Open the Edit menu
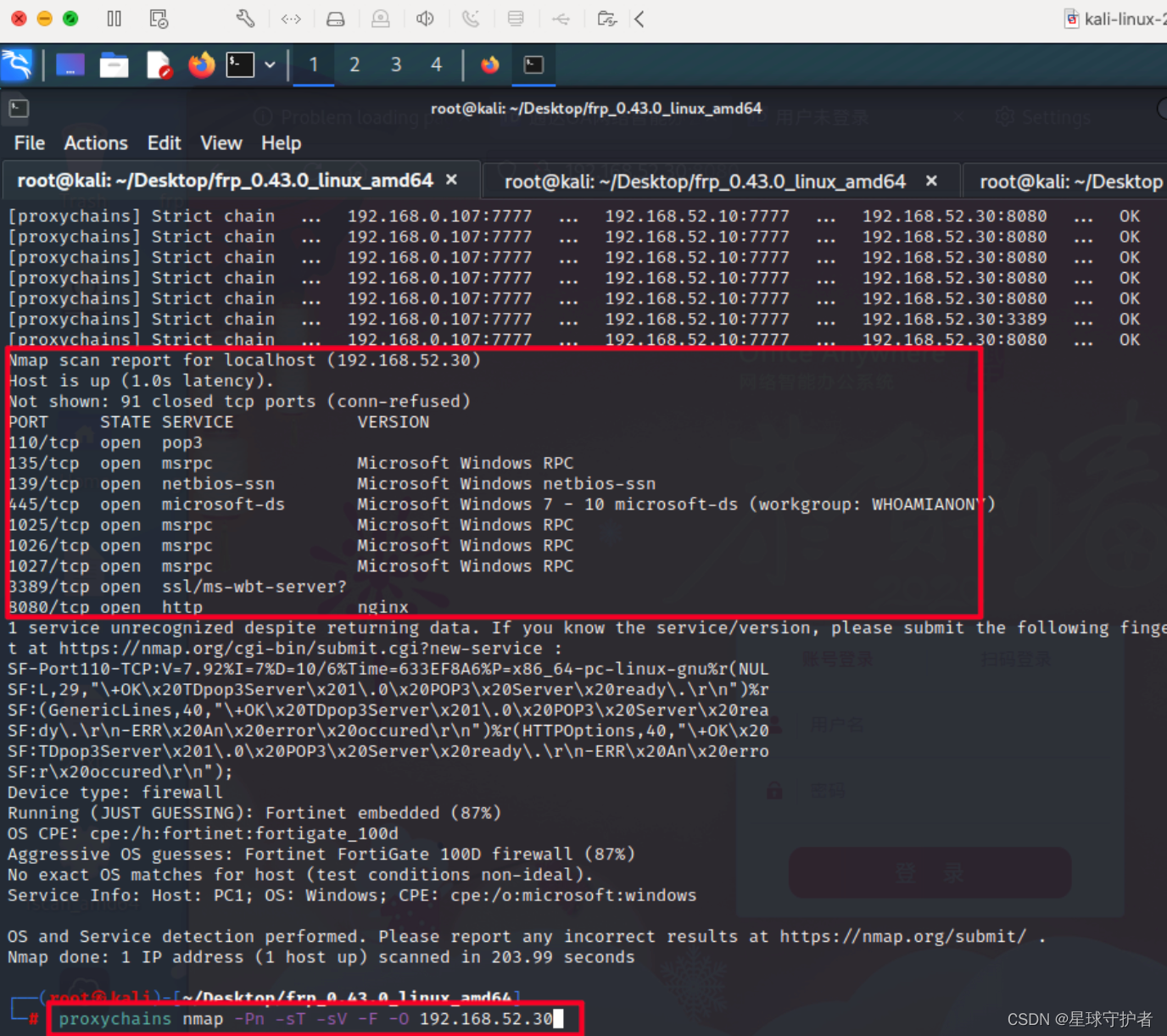The height and width of the screenshot is (1036, 1167). (x=165, y=143)
